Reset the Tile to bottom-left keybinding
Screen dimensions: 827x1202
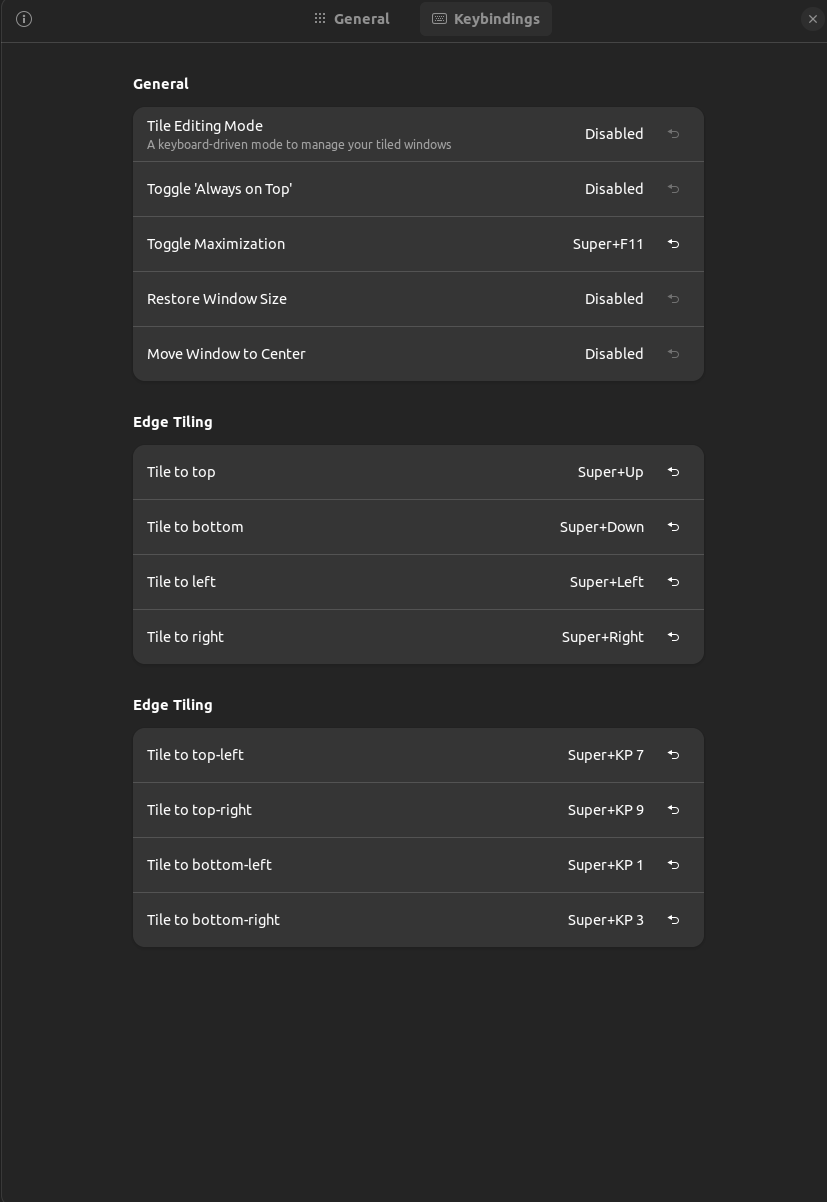674,865
